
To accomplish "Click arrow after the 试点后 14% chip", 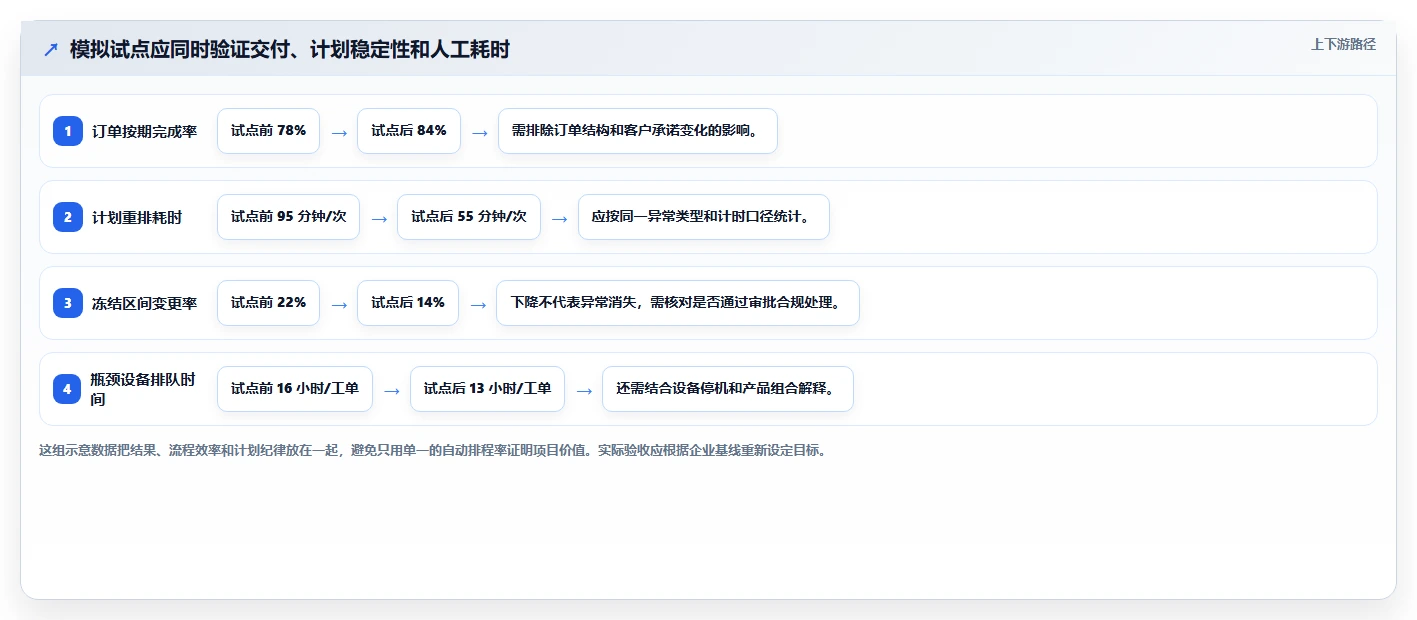I will [478, 304].
